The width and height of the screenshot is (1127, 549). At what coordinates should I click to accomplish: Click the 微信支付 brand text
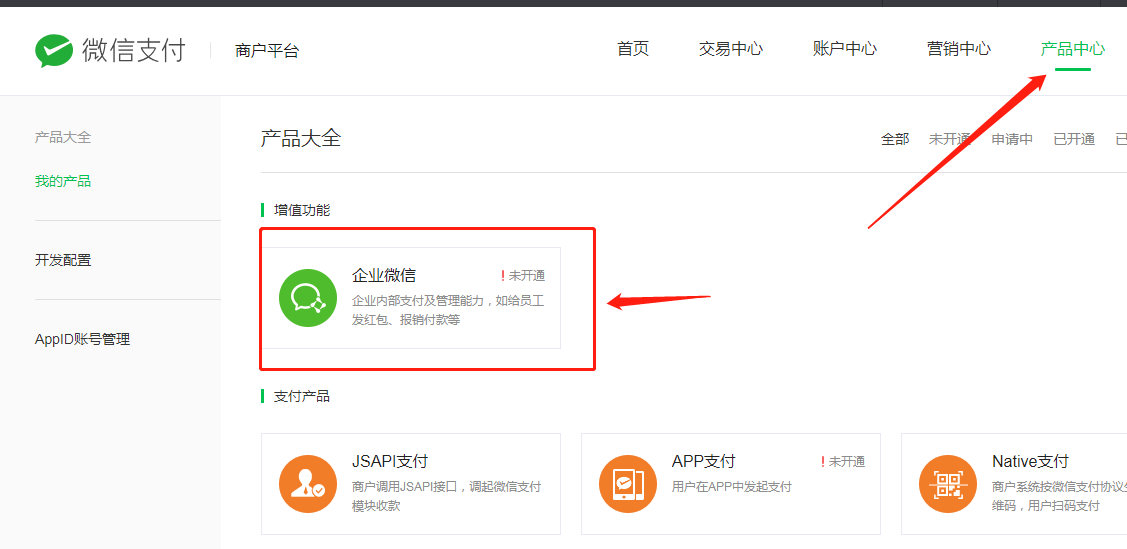(x=134, y=50)
